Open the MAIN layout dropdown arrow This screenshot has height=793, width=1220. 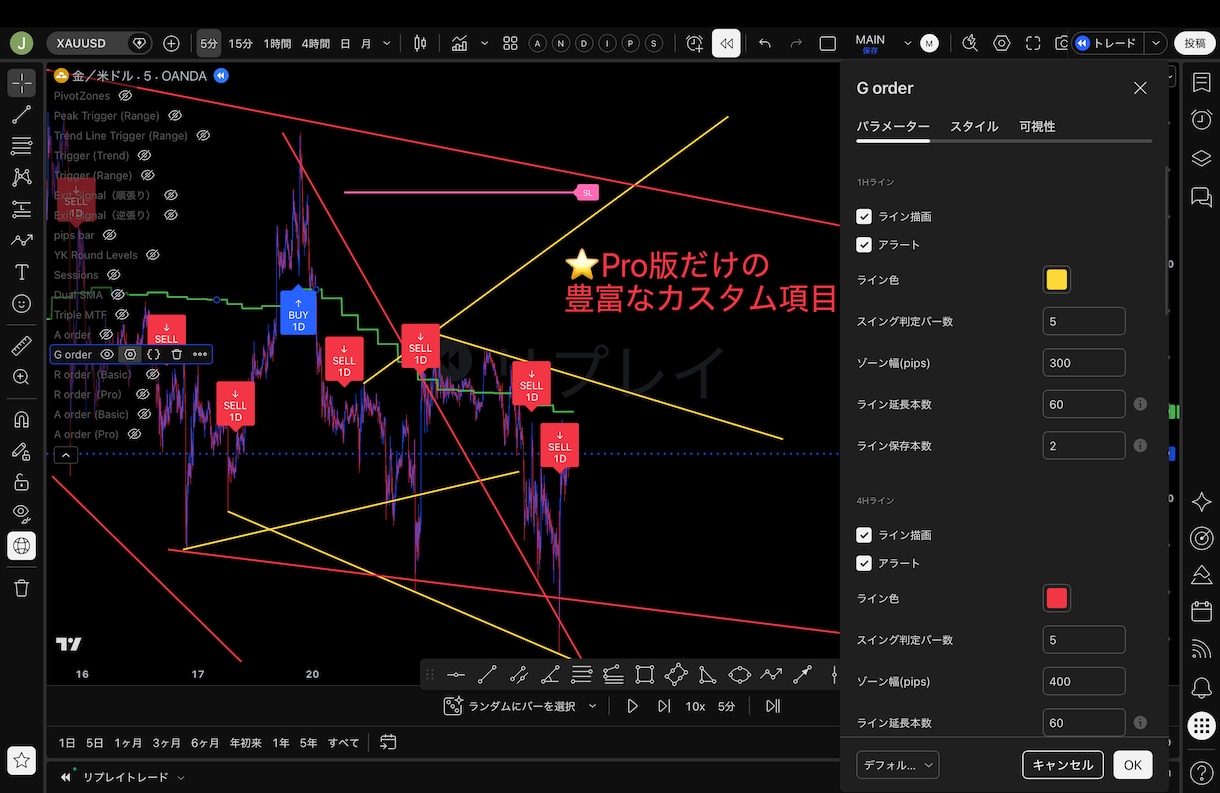pyautogui.click(x=908, y=43)
